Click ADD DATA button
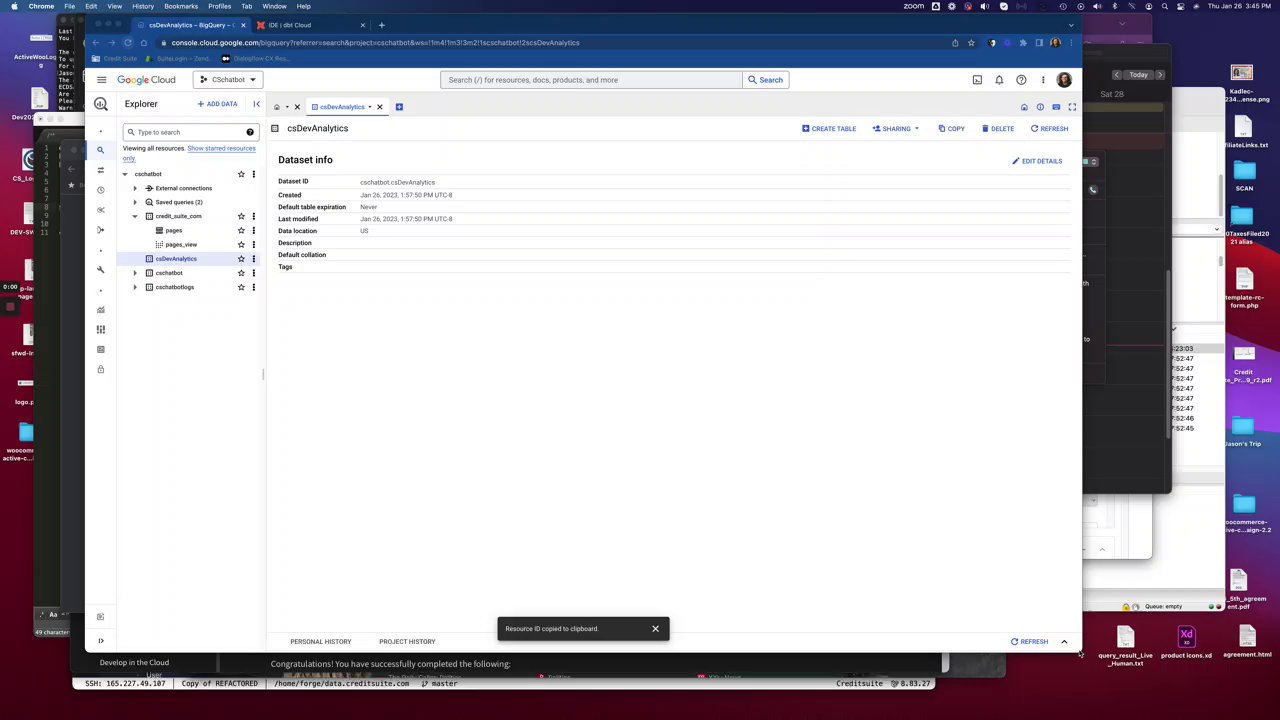 pyautogui.click(x=218, y=104)
